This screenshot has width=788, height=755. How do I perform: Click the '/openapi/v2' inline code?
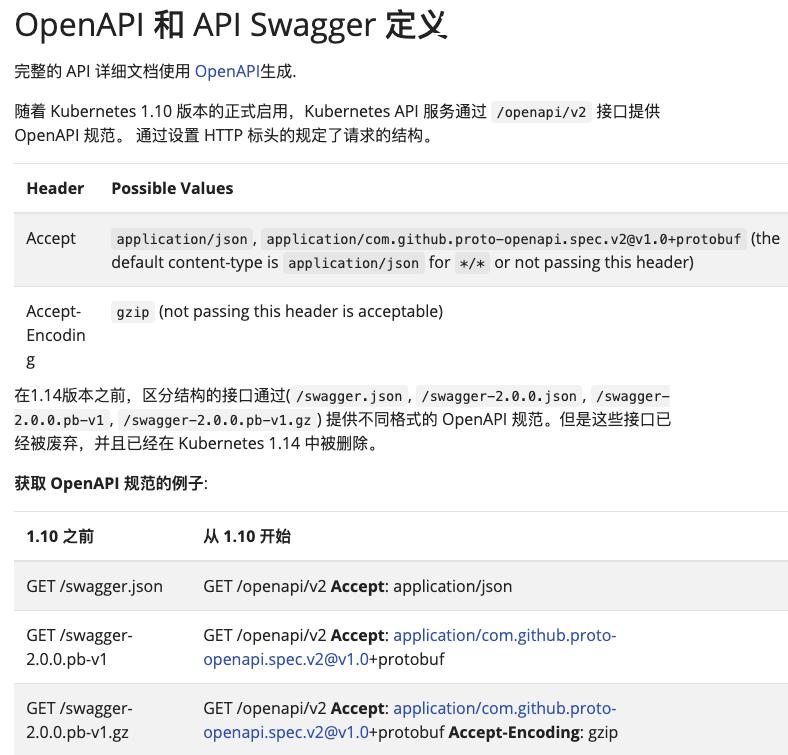541,112
